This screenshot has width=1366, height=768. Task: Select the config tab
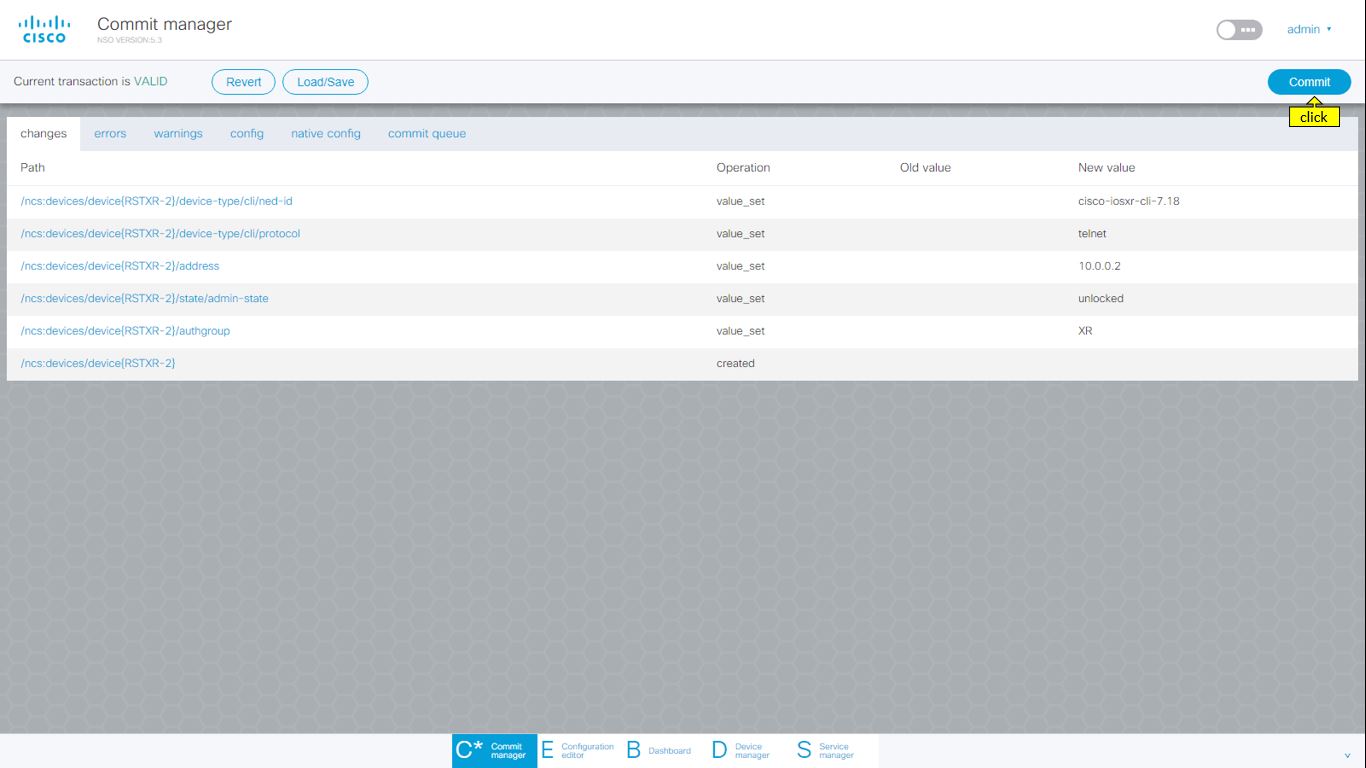point(247,134)
